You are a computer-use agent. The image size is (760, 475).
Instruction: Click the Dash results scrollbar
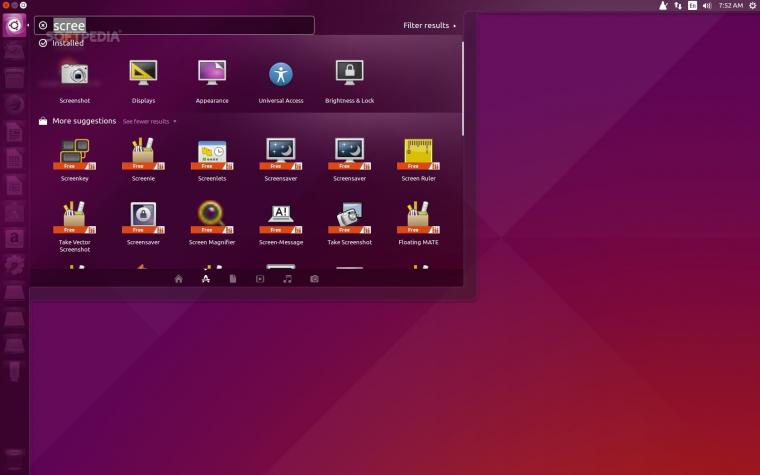coord(462,89)
